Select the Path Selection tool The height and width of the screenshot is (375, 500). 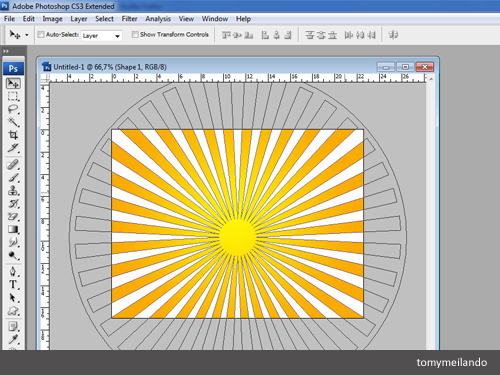pos(13,298)
